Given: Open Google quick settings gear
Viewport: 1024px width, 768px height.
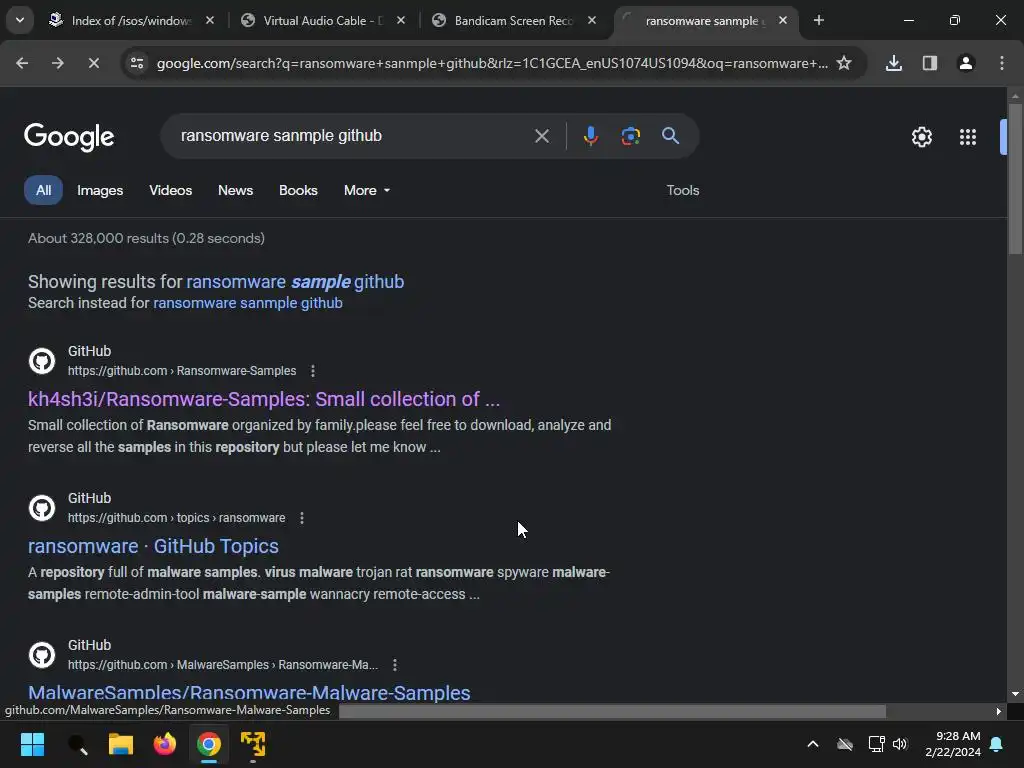Looking at the screenshot, I should (922, 137).
